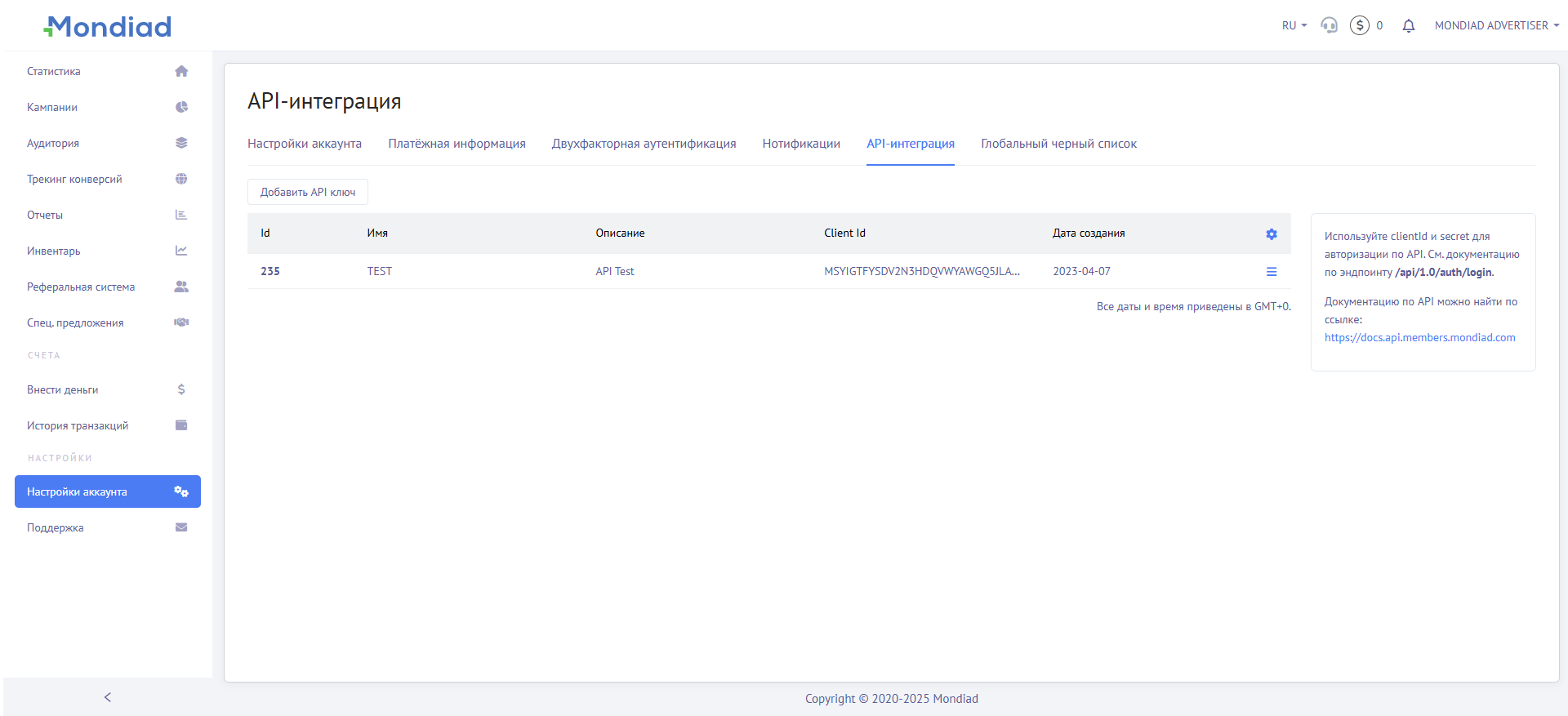Go to Кампании in the sidebar
This screenshot has width=1568, height=716.
pos(52,108)
